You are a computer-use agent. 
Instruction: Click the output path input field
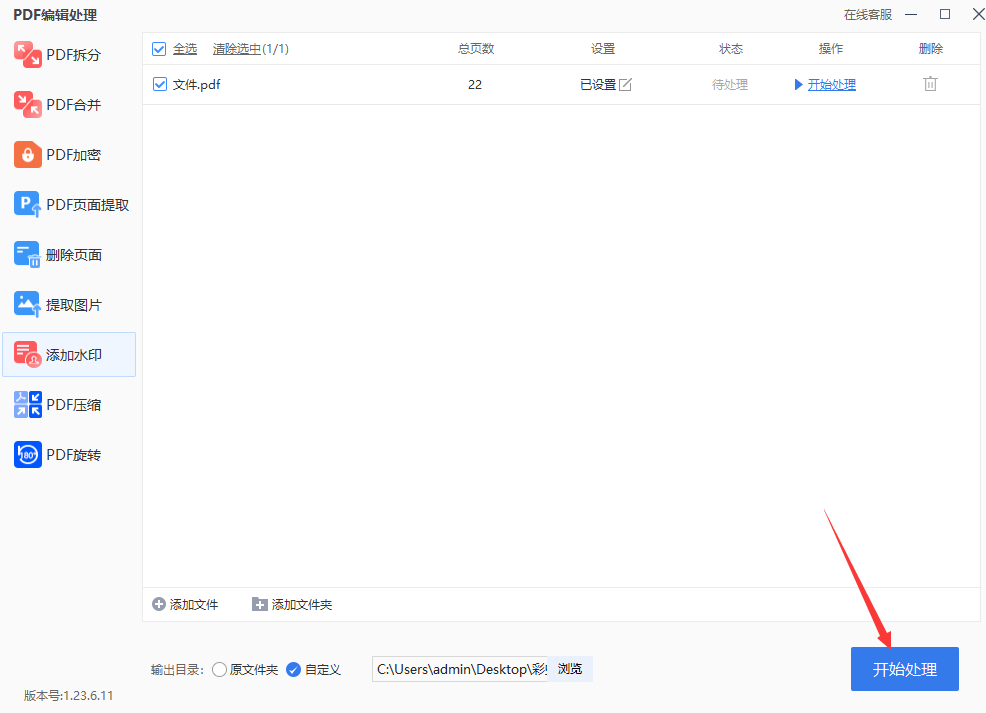[460, 669]
